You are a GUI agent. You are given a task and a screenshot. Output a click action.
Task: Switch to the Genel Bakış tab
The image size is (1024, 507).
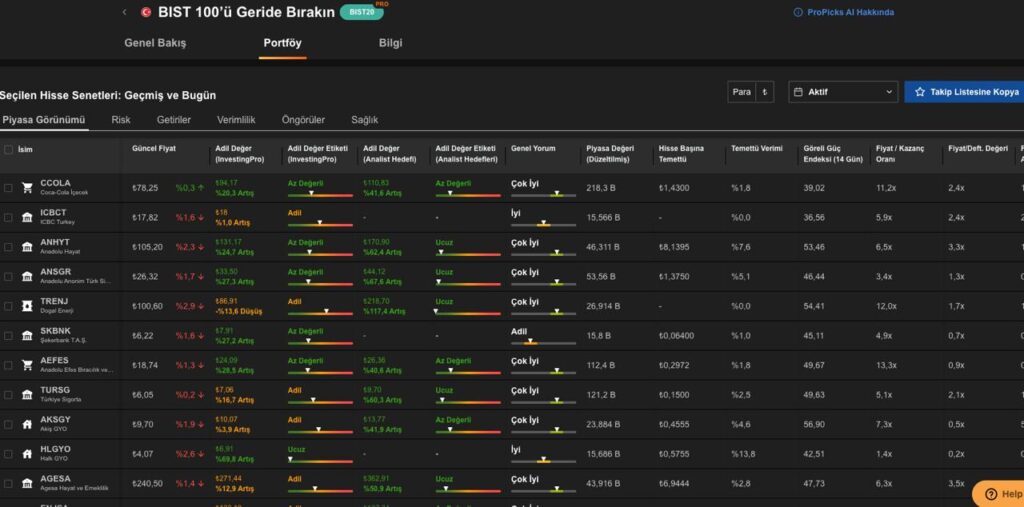[155, 43]
